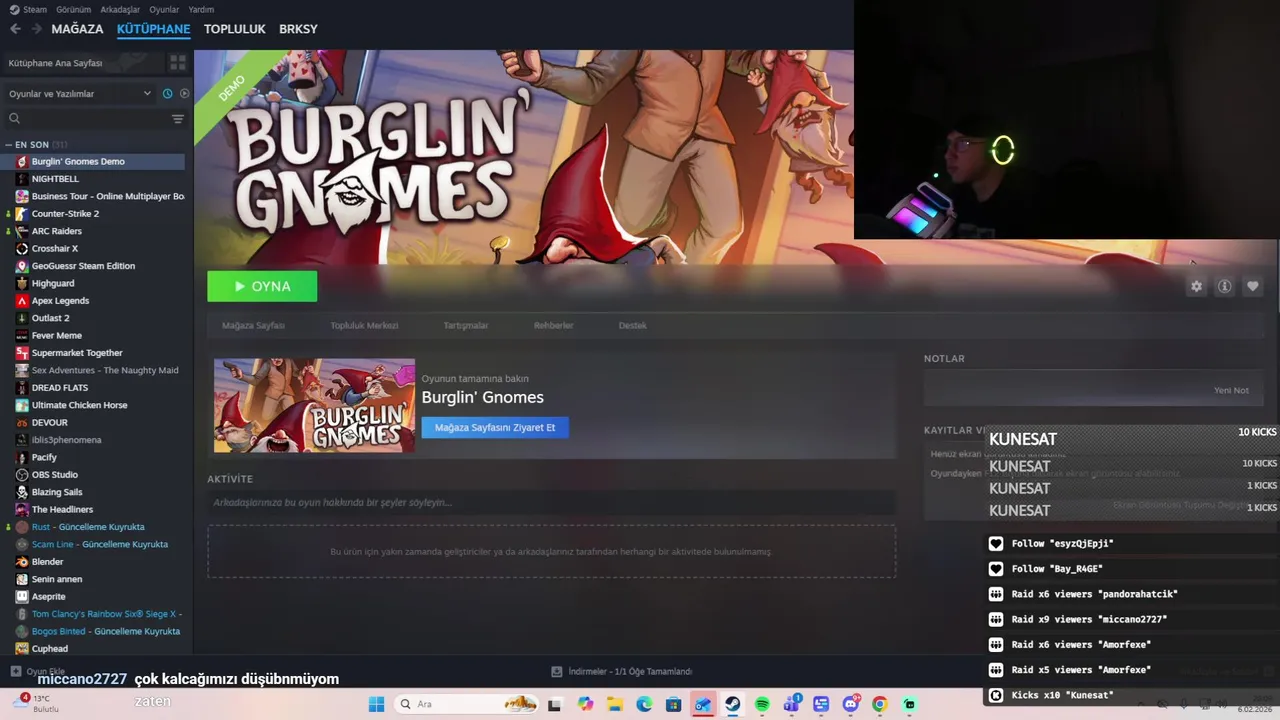Screen dimensions: 1280x720
Task: Open the MAĞAZA tab
Action: (x=77, y=29)
